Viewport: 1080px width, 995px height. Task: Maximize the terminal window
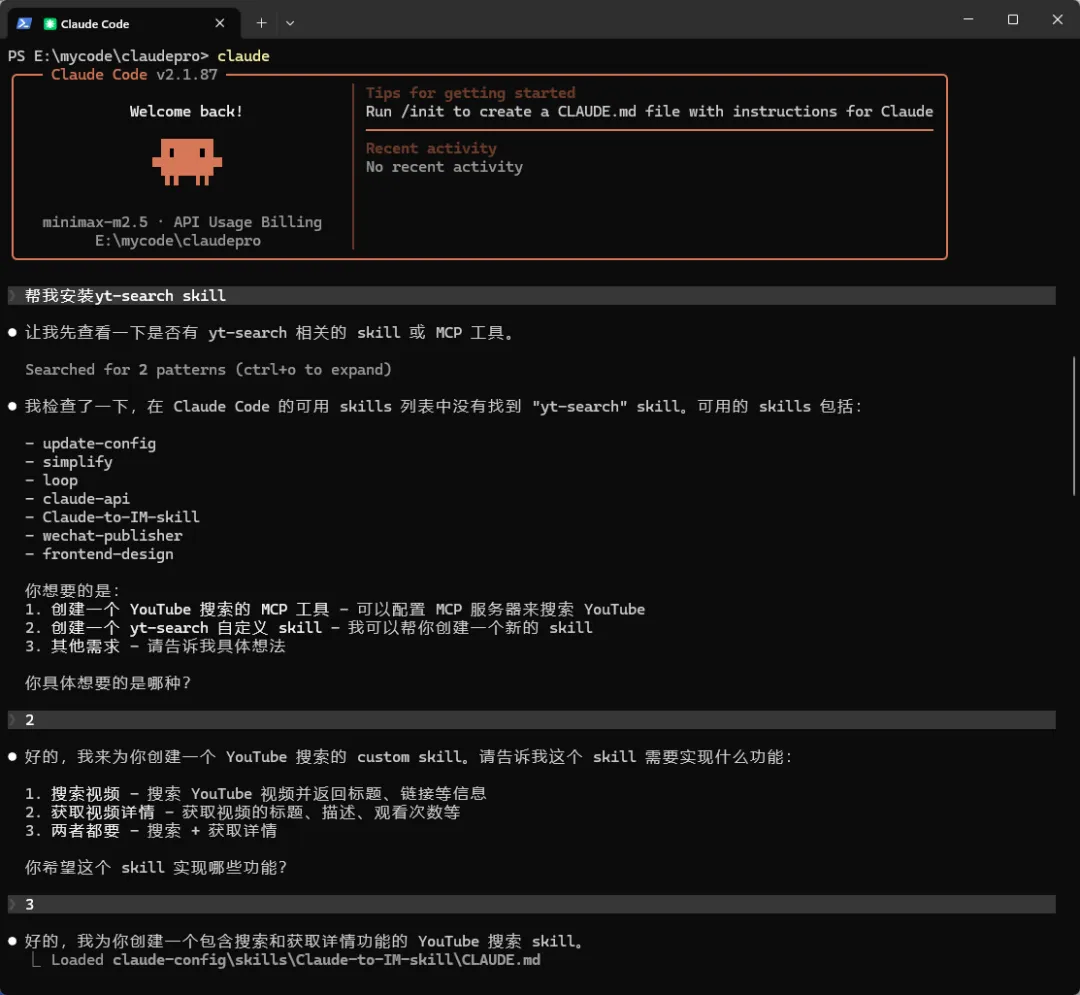1013,20
